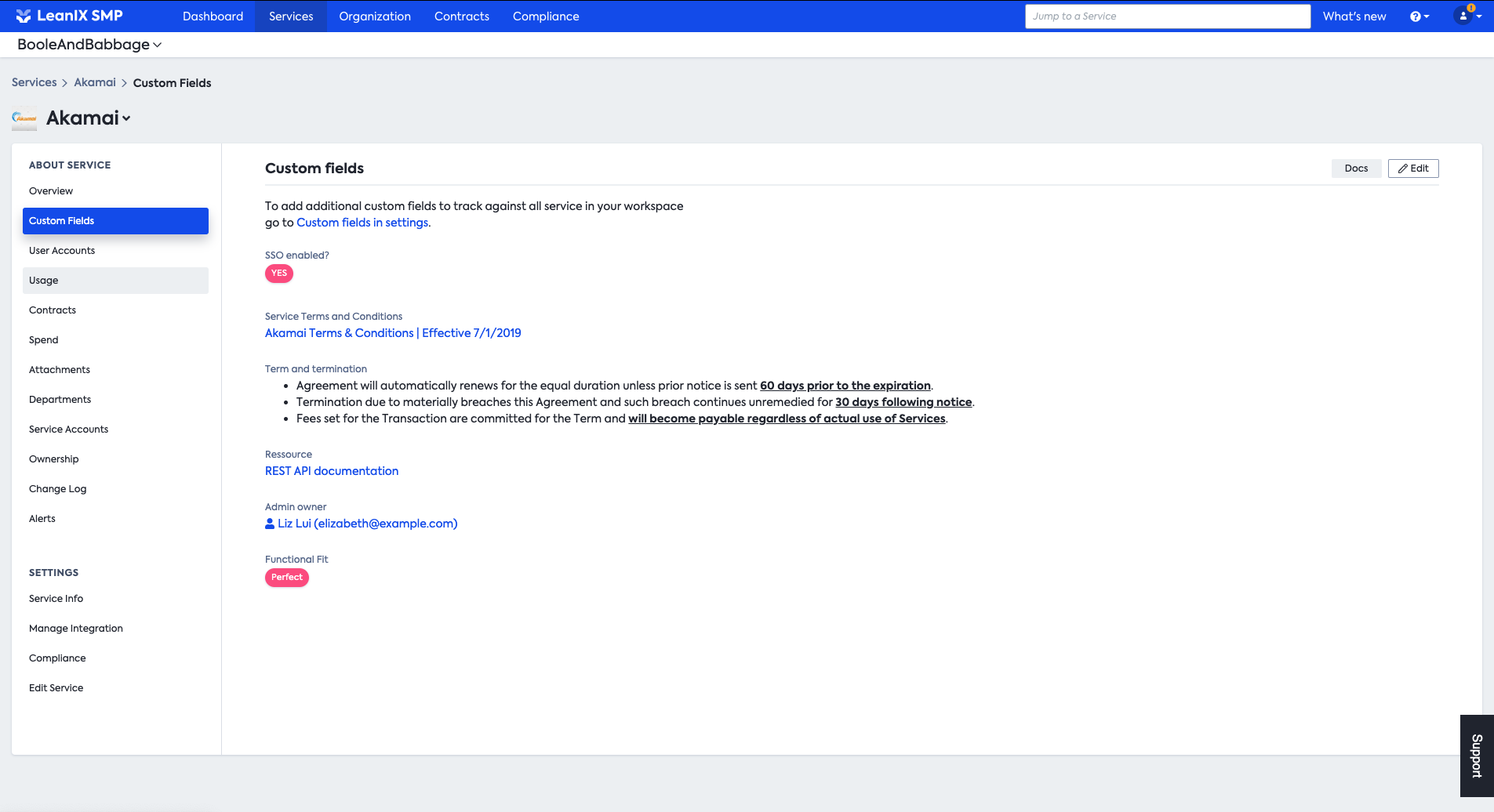Open Compliance in the top navigation
The image size is (1494, 812).
tap(546, 16)
